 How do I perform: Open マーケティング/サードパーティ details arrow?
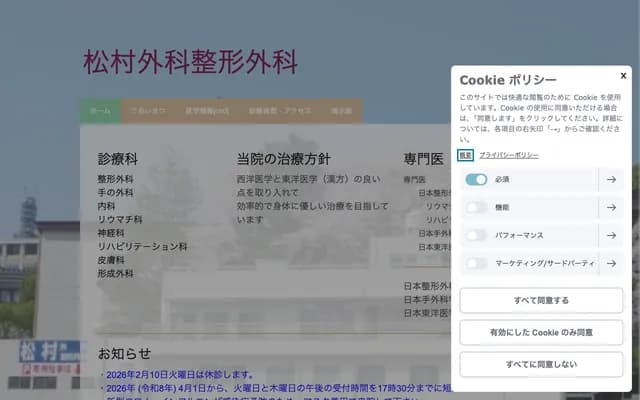point(610,264)
